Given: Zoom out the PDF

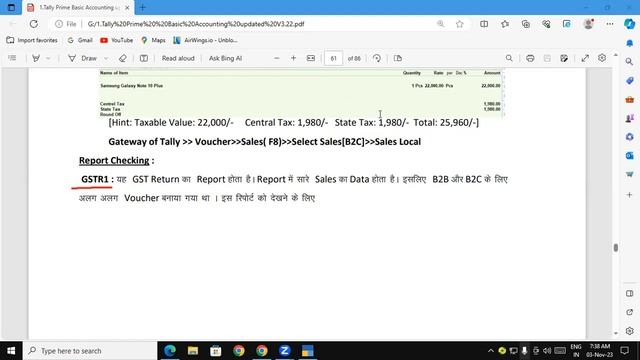Looking at the screenshot, I should [277, 58].
